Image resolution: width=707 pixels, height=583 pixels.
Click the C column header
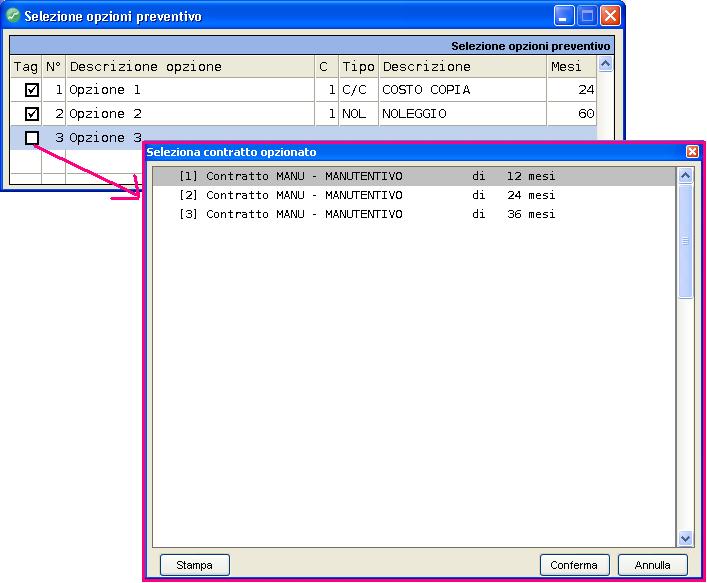coord(326,67)
